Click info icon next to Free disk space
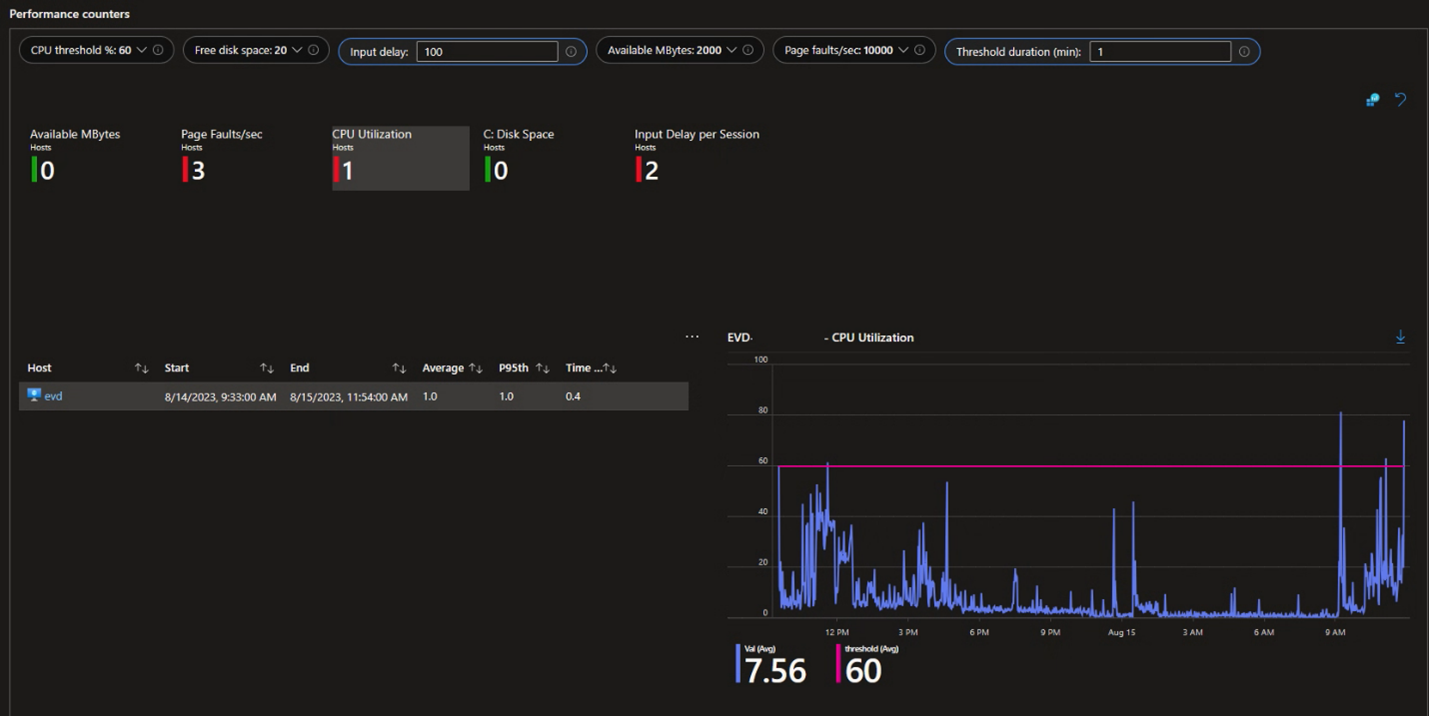 tap(313, 50)
